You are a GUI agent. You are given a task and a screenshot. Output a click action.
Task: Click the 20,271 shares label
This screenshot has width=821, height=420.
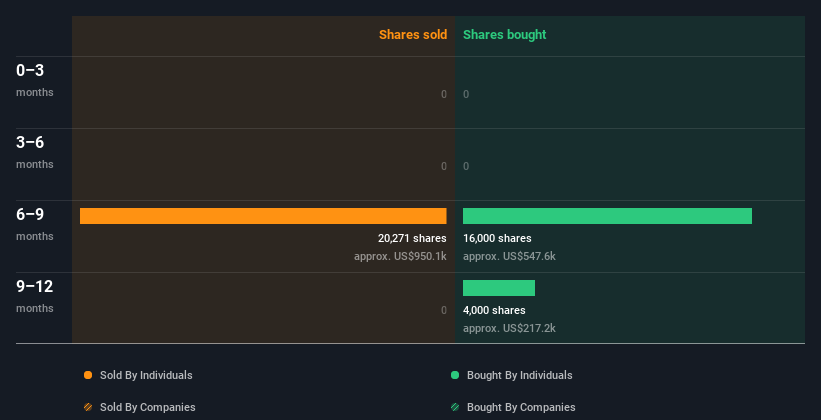412,238
